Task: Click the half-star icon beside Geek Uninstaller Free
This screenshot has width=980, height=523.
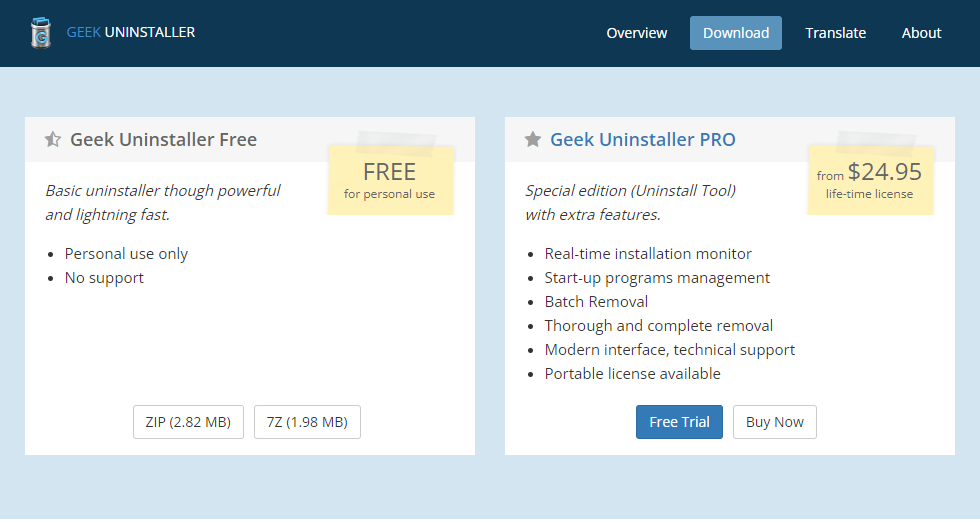Action: point(53,139)
